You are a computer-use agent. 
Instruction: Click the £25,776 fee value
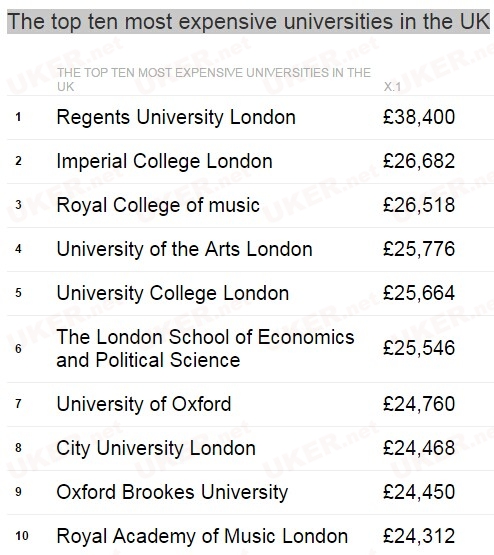pyautogui.click(x=419, y=249)
